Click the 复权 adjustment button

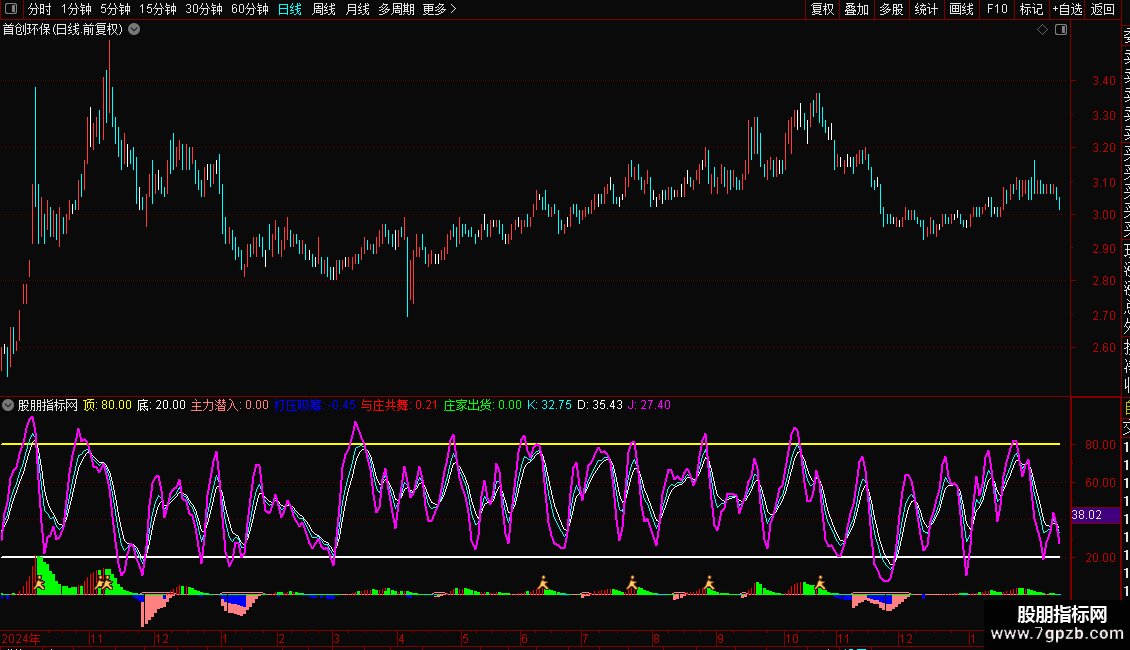[822, 9]
